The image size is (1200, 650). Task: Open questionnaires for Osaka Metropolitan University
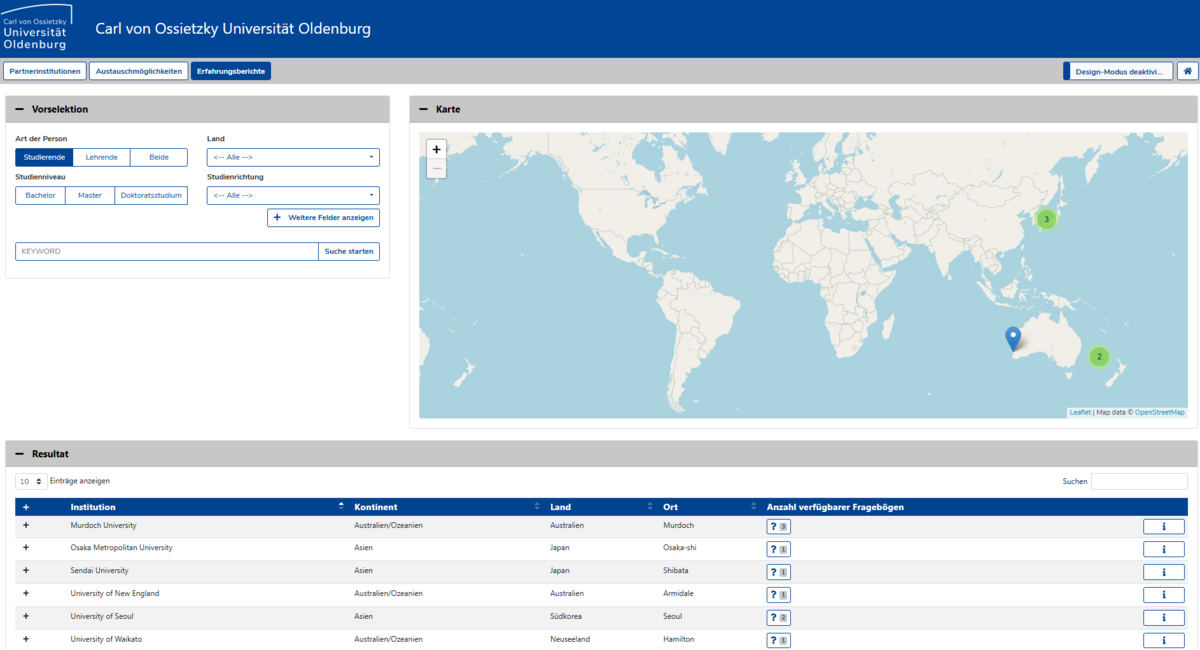pos(778,549)
